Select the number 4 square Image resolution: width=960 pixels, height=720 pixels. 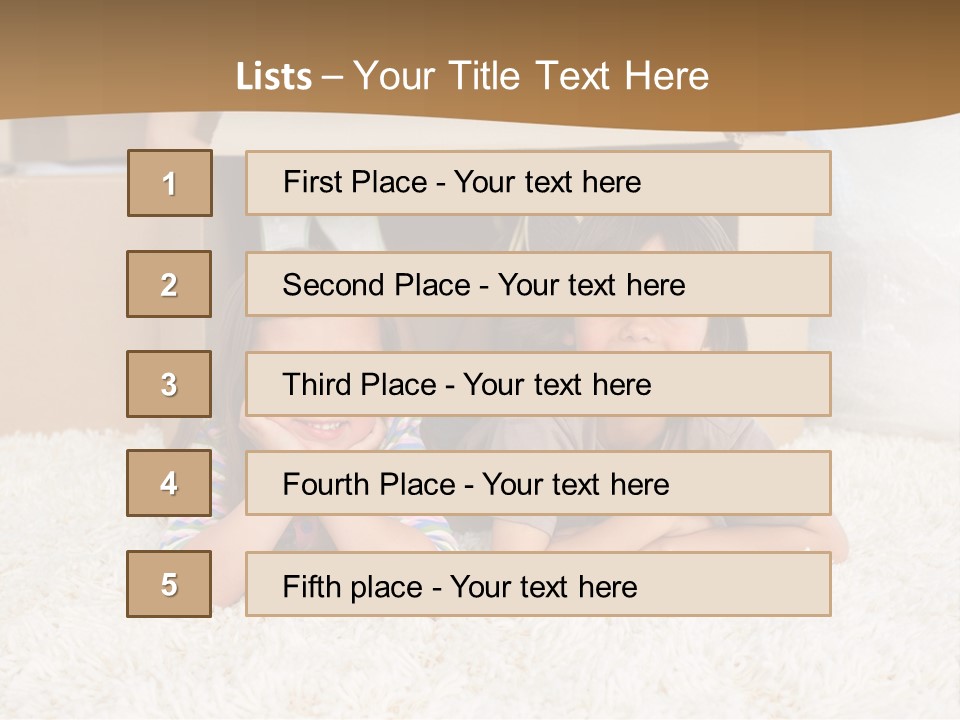(x=169, y=483)
